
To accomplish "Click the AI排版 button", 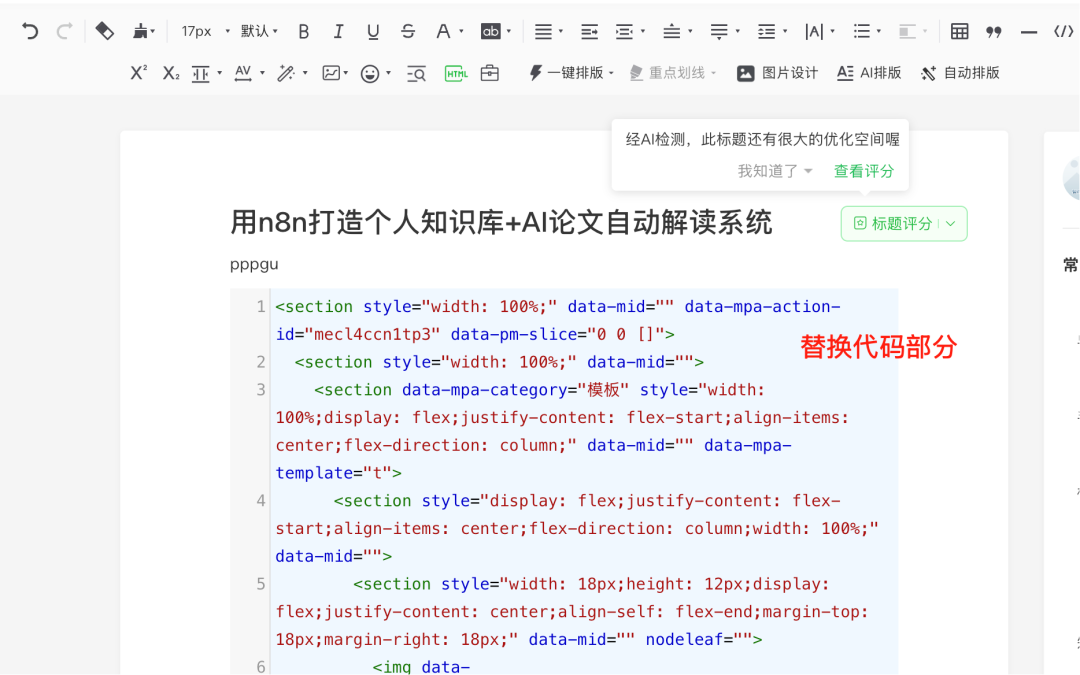I will (869, 73).
